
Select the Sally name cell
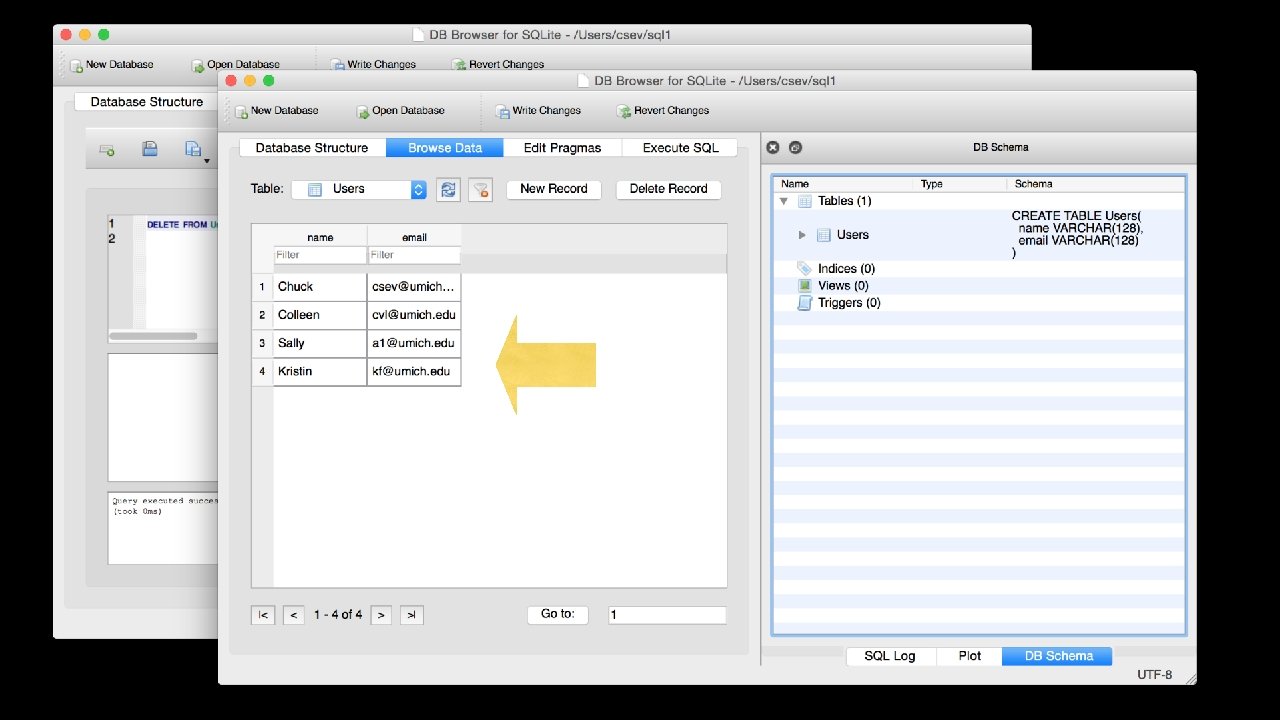(320, 343)
